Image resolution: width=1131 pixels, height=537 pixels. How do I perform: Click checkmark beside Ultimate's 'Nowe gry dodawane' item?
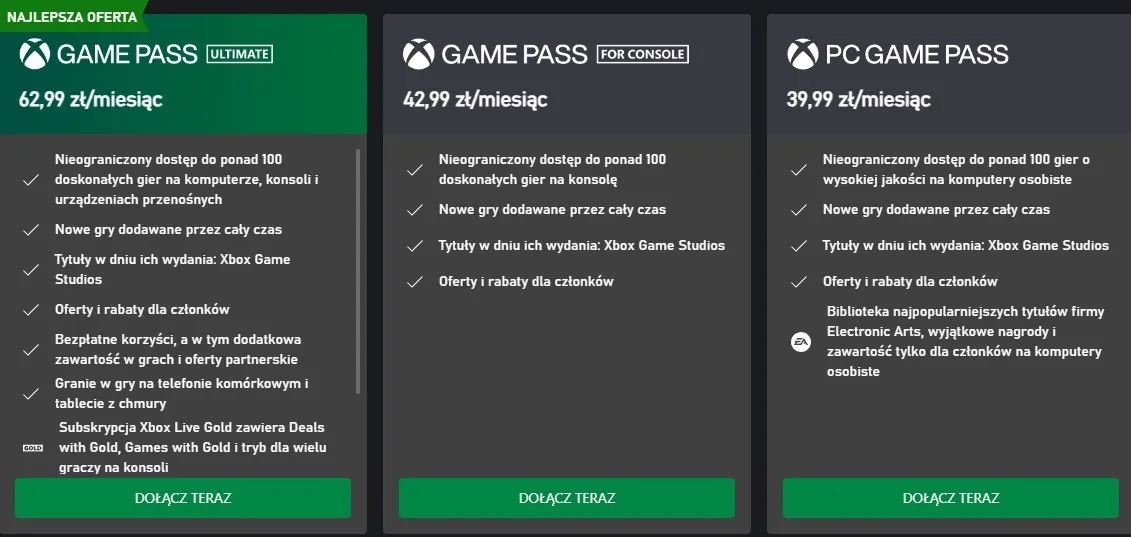tap(31, 230)
